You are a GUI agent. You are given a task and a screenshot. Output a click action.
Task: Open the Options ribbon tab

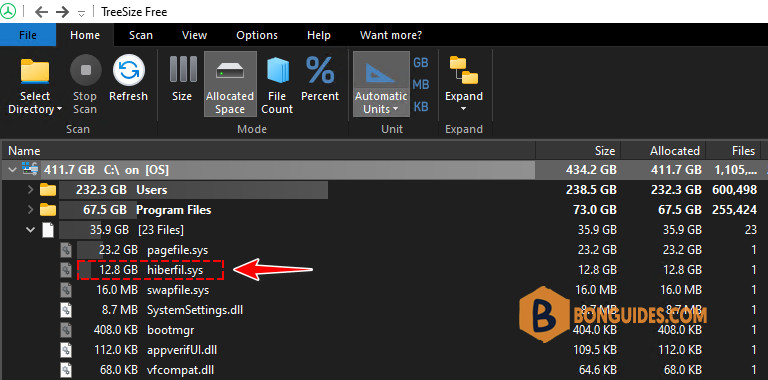(257, 35)
